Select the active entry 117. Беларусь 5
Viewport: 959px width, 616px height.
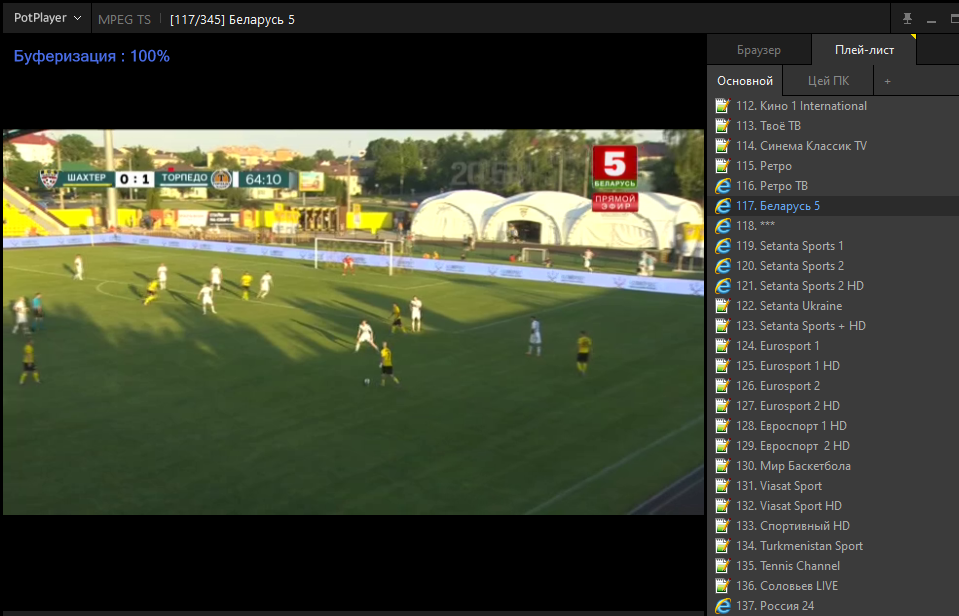[x=833, y=206]
